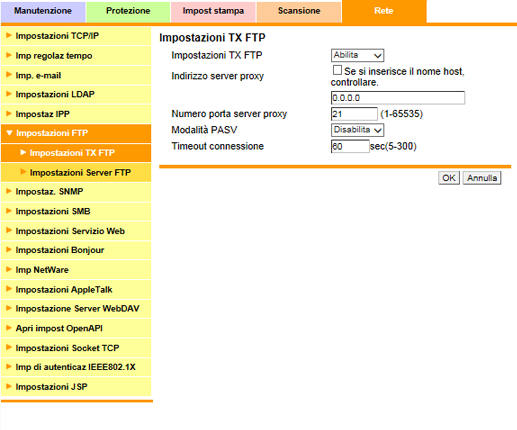This screenshot has width=517, height=430.
Task: Click the arrow icon beside Impostazioni Bonjour
Action: pyautogui.click(x=9, y=250)
